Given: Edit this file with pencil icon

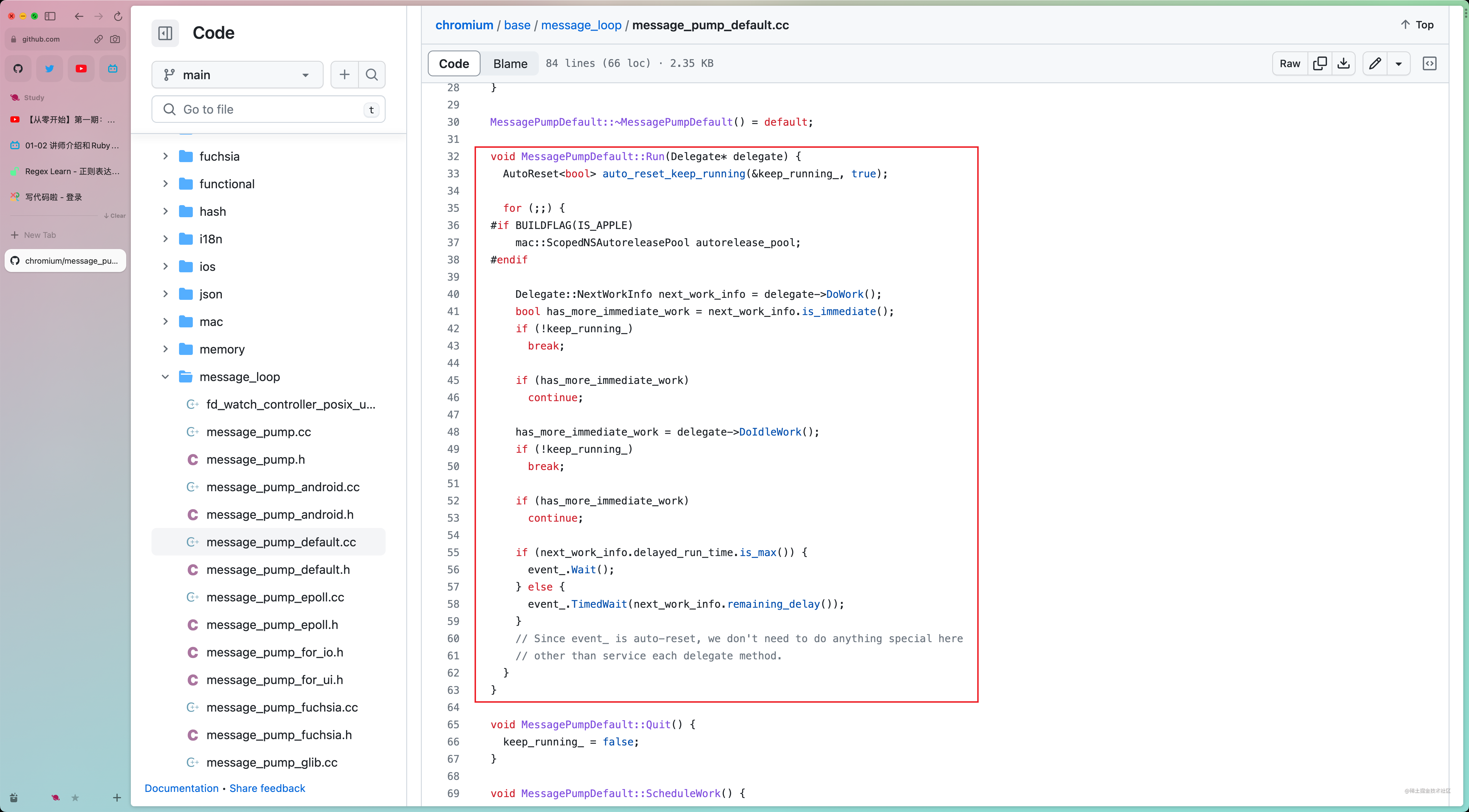Looking at the screenshot, I should pos(1375,63).
